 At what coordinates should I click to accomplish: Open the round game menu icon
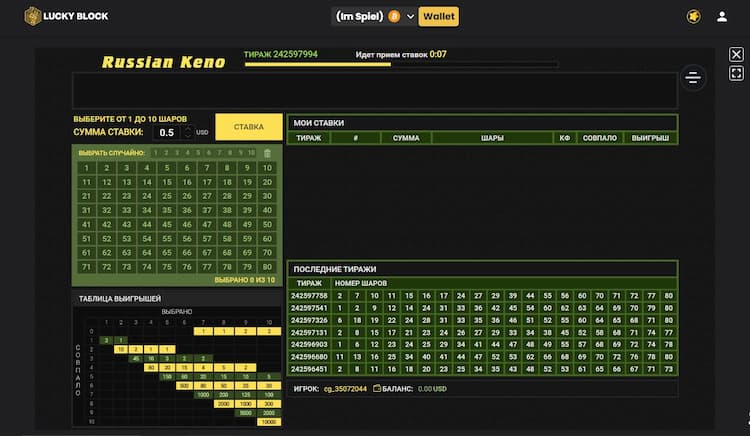pyautogui.click(x=693, y=77)
